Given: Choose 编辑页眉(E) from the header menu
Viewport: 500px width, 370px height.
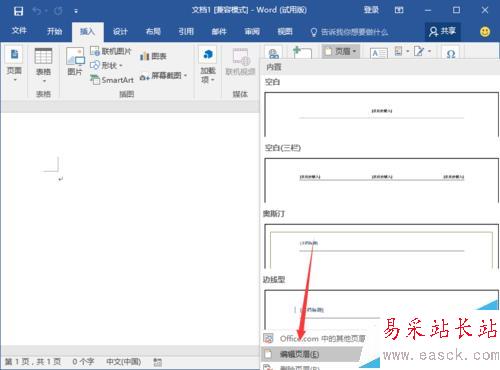Looking at the screenshot, I should coord(311,354).
